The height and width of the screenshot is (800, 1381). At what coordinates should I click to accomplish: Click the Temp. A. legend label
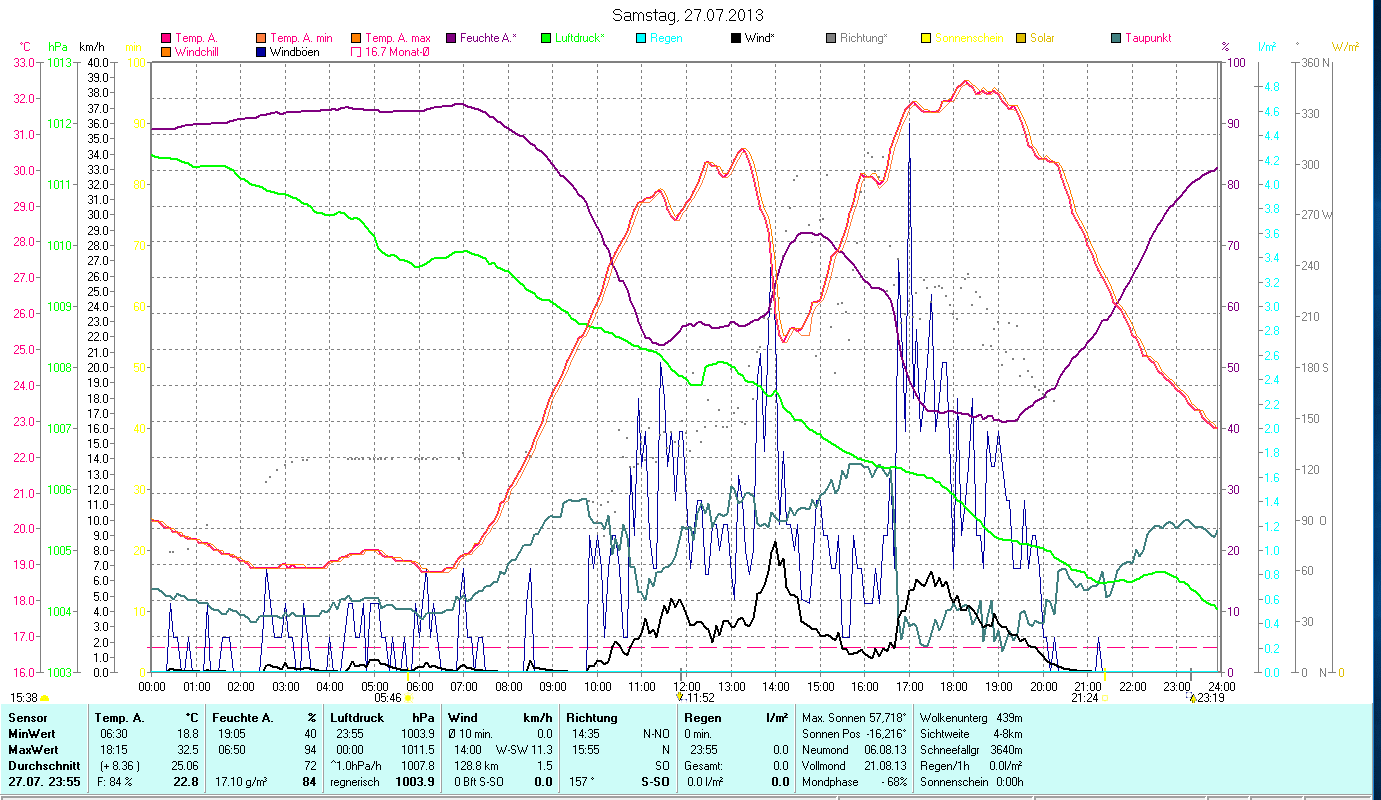click(196, 38)
